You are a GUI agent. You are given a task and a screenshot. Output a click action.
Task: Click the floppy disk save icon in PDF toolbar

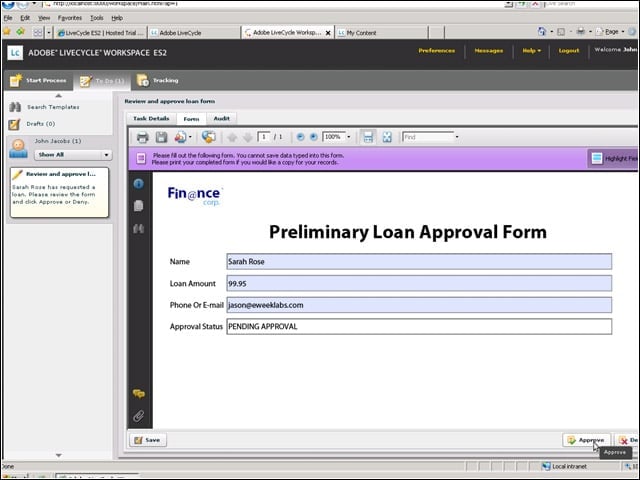click(x=161, y=137)
